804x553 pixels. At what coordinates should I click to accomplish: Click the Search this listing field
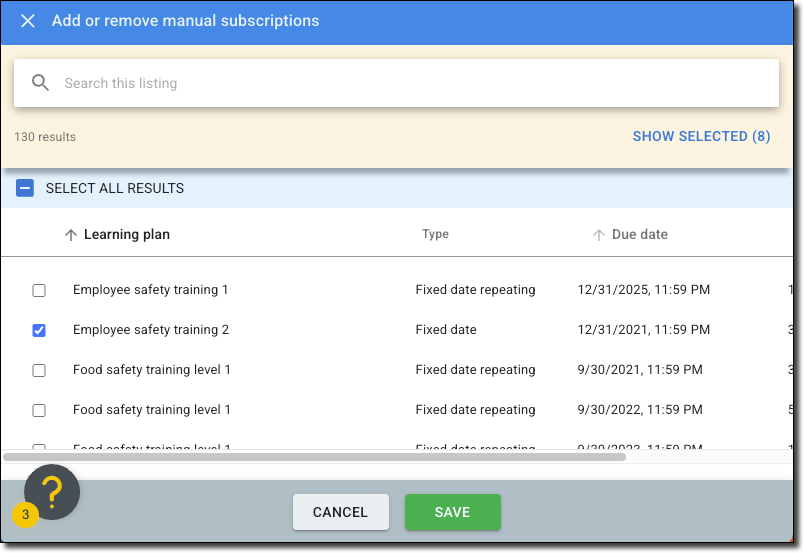[x=400, y=83]
